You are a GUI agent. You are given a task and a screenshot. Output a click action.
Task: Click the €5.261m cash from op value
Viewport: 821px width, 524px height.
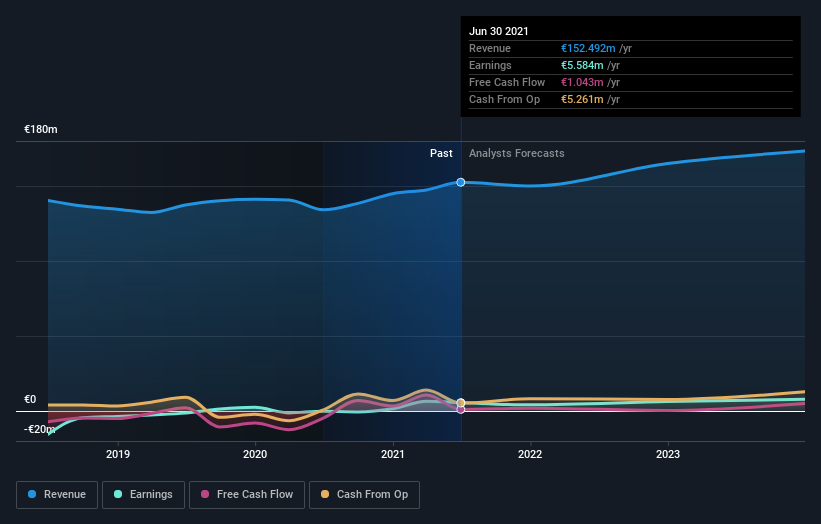pyautogui.click(x=582, y=99)
